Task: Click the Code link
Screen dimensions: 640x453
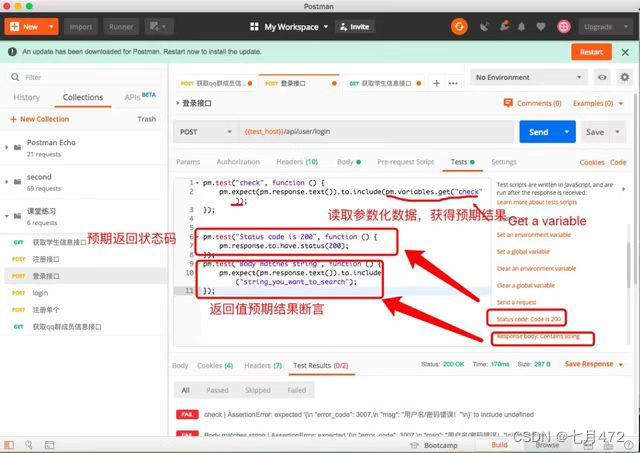Action: pyautogui.click(x=618, y=162)
